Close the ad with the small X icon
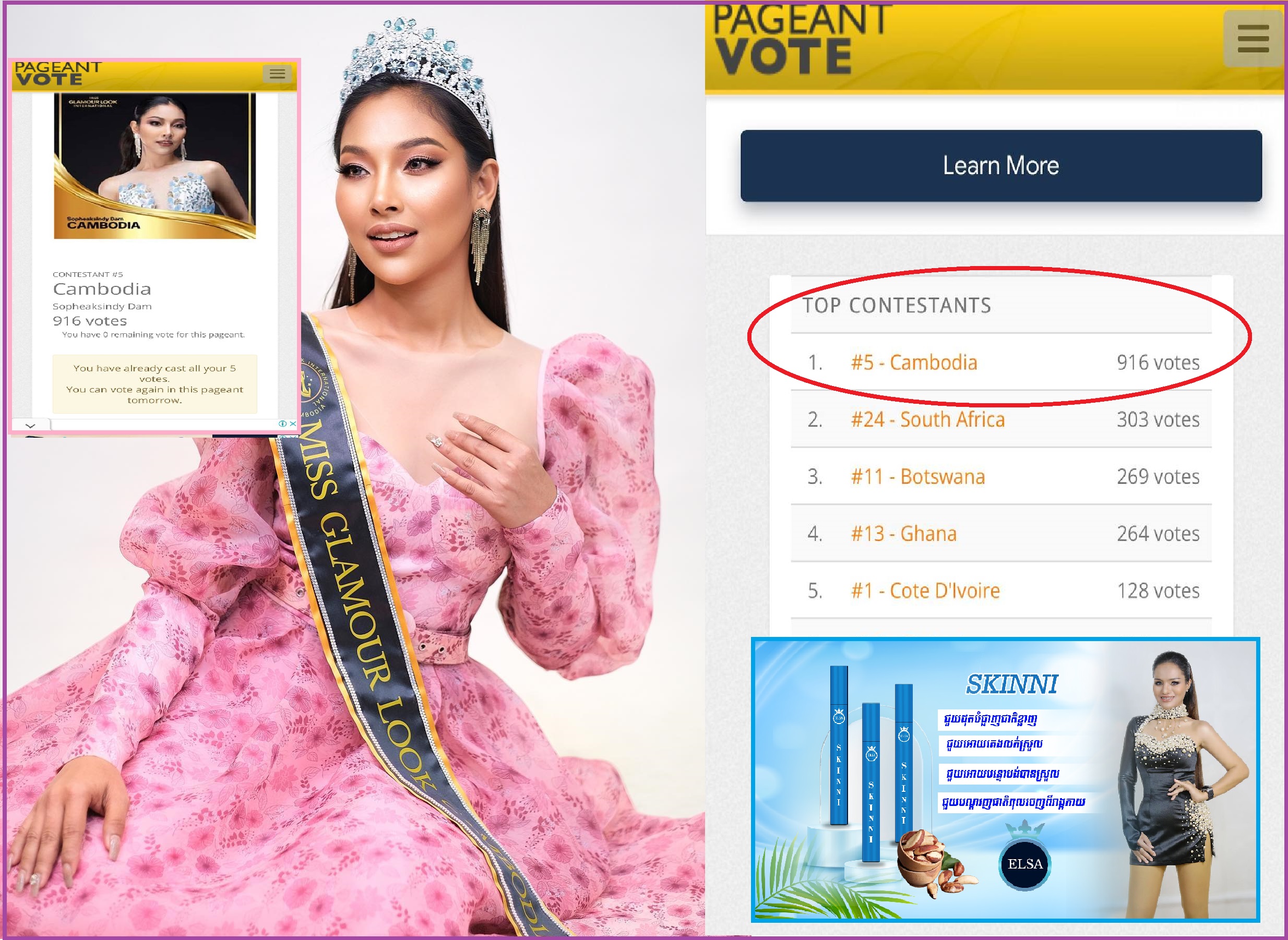Image resolution: width=1288 pixels, height=940 pixels. pyautogui.click(x=293, y=424)
